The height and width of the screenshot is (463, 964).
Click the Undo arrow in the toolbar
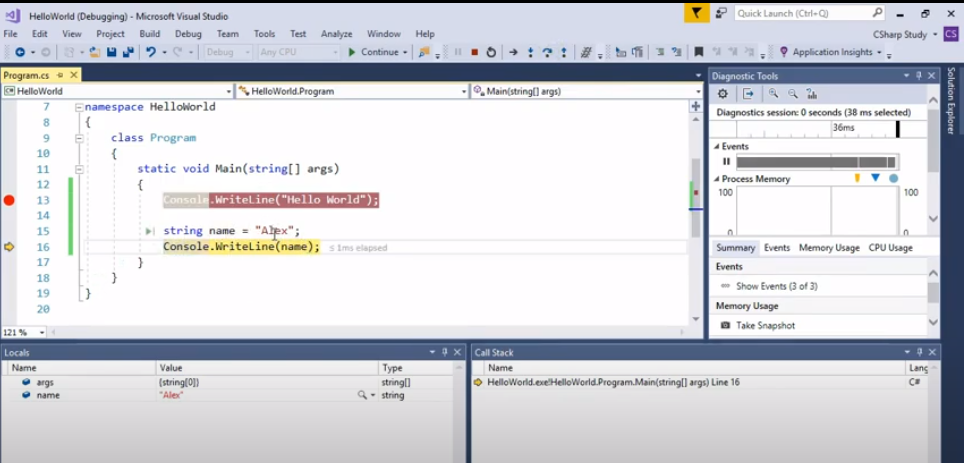point(151,52)
